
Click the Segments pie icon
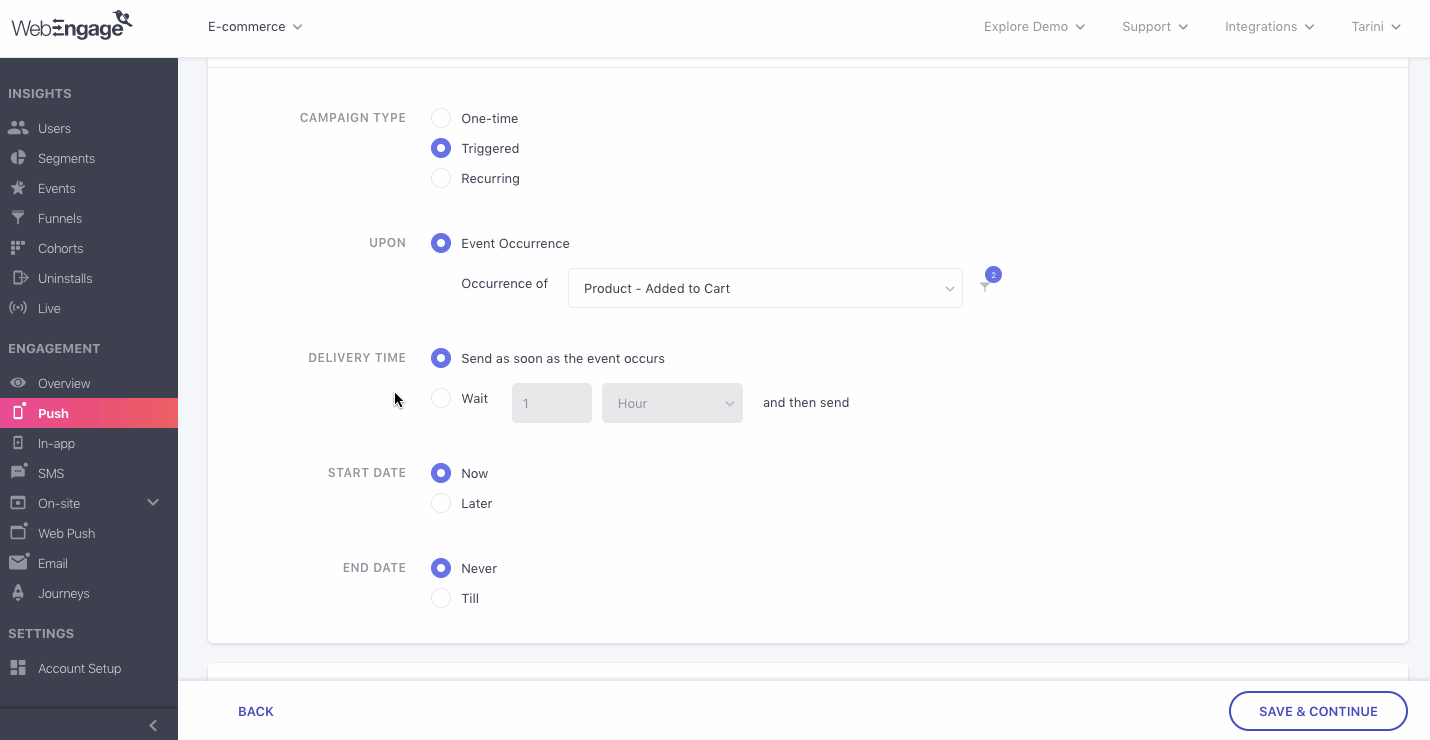click(18, 158)
